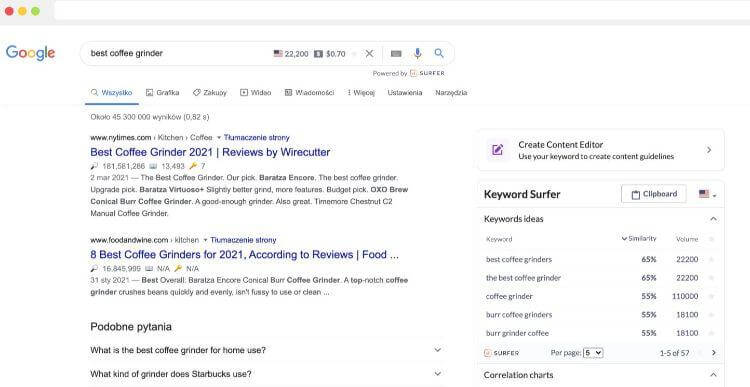Click the Surfer logo in Keyword Surfer footer
The height and width of the screenshot is (387, 750).
[501, 353]
